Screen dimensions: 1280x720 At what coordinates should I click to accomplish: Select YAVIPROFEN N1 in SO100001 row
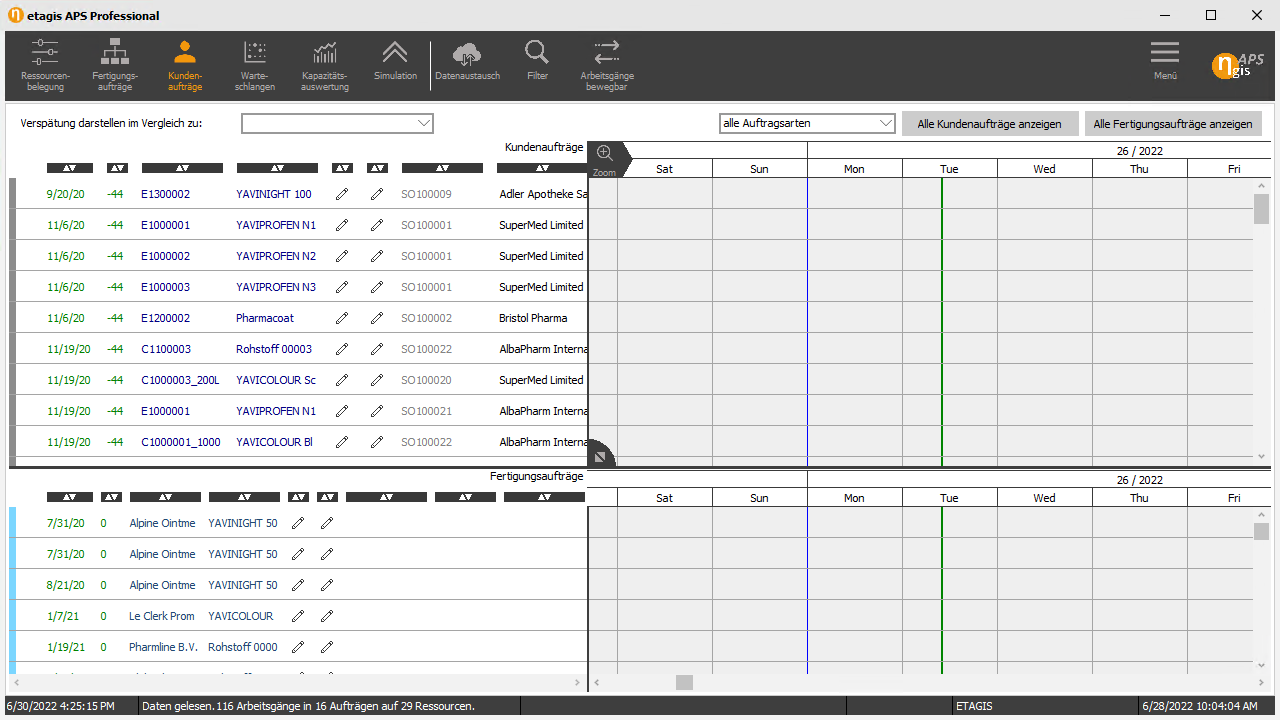[x=276, y=225]
